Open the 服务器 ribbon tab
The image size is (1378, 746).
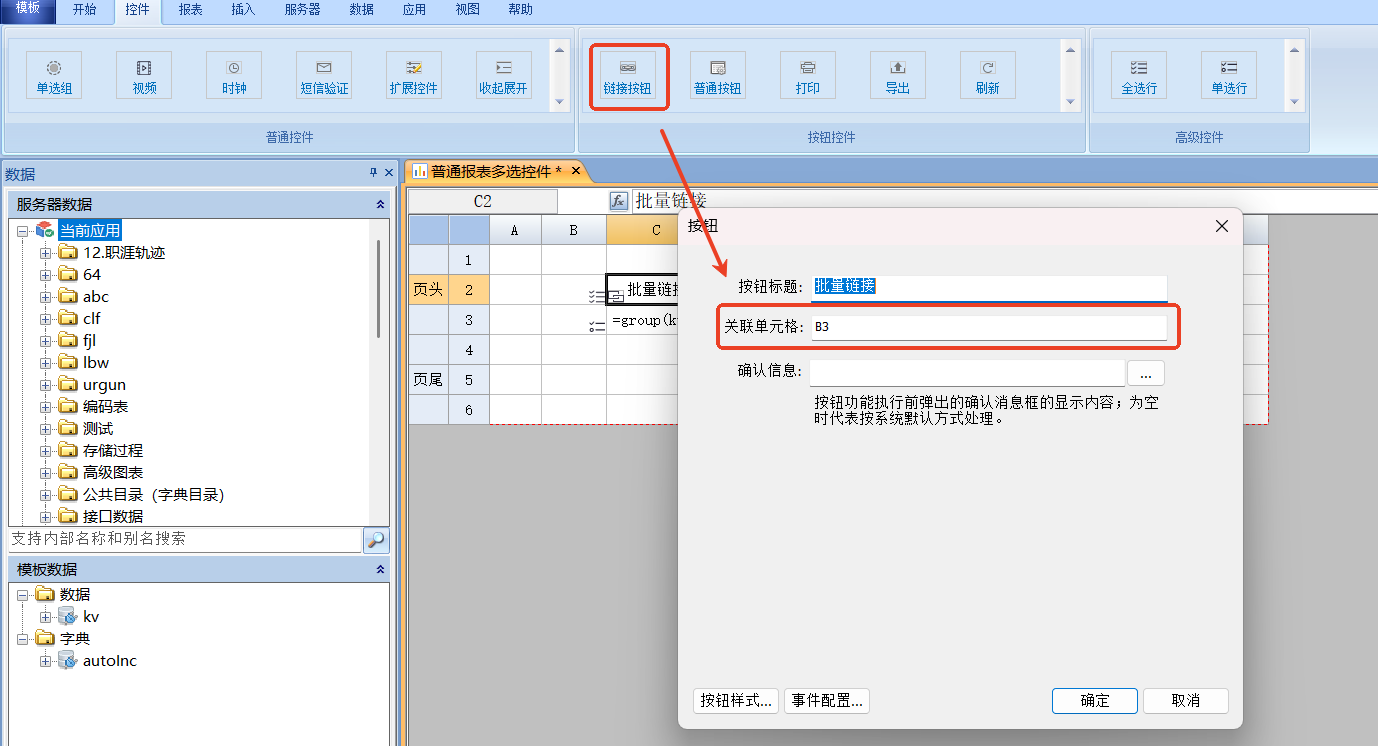302,10
